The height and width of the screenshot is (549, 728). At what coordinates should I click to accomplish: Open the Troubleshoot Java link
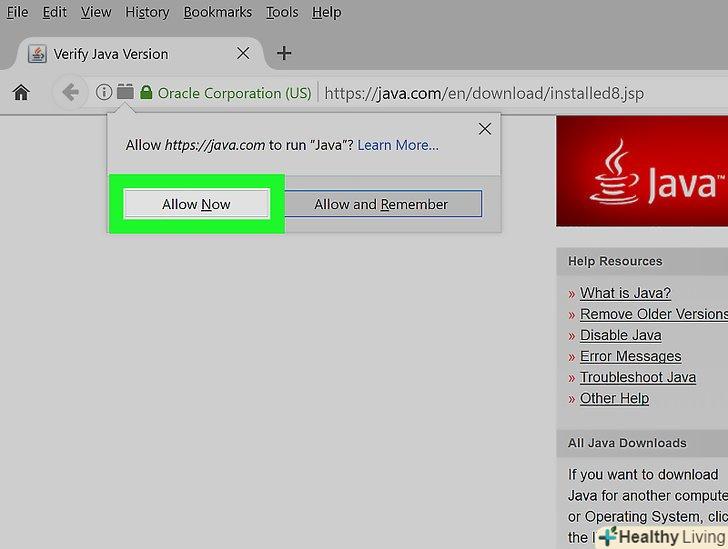pos(637,377)
